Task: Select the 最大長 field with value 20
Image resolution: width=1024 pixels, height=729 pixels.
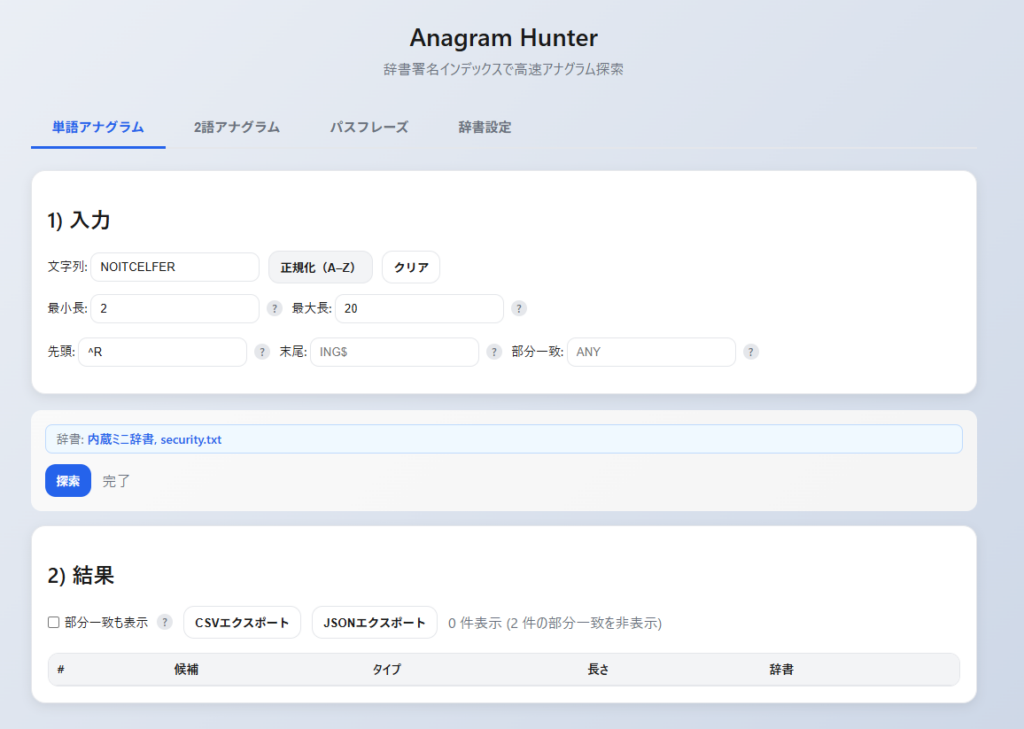Action: tap(419, 309)
